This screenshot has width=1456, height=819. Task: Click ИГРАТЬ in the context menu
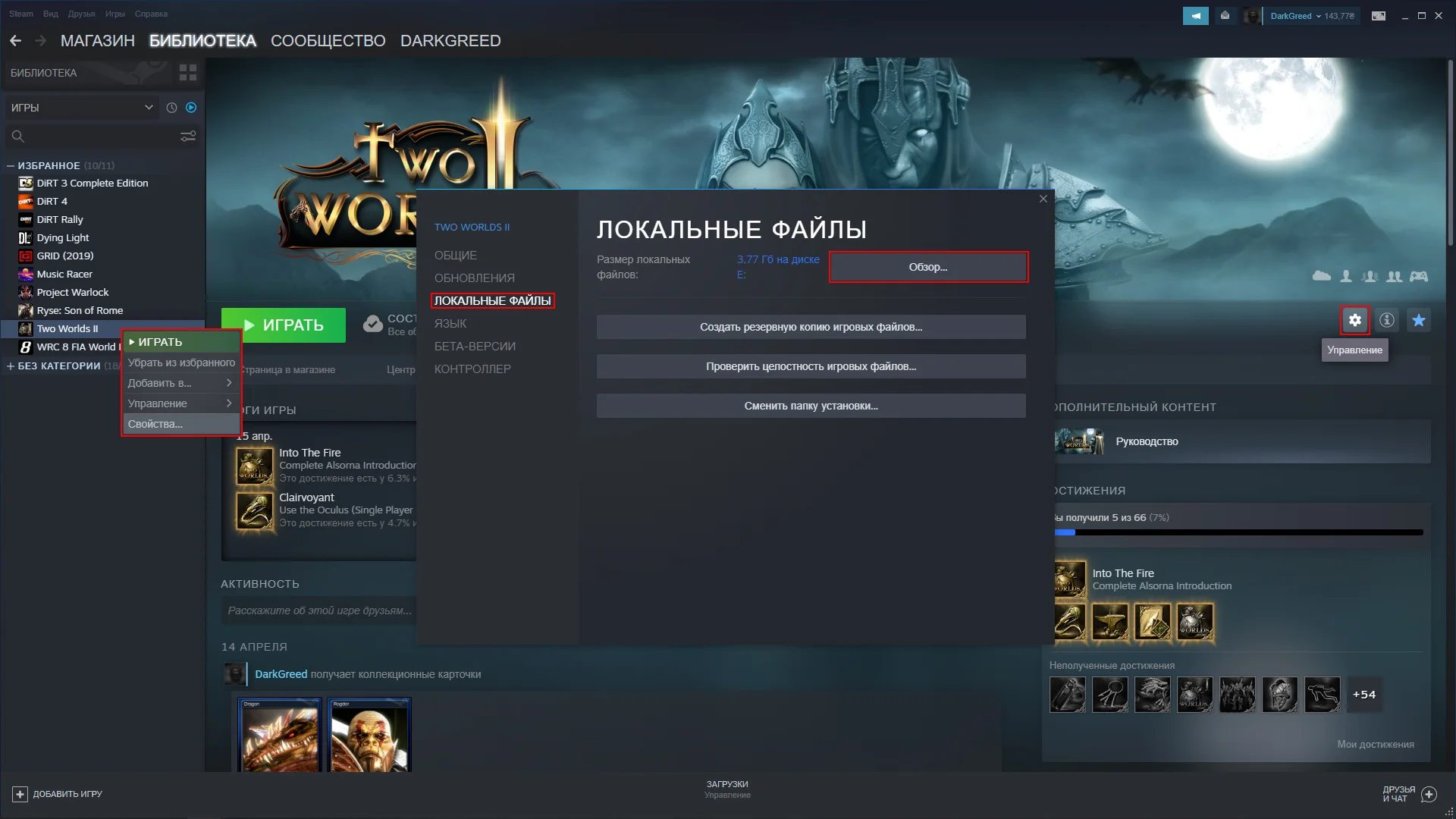click(180, 342)
